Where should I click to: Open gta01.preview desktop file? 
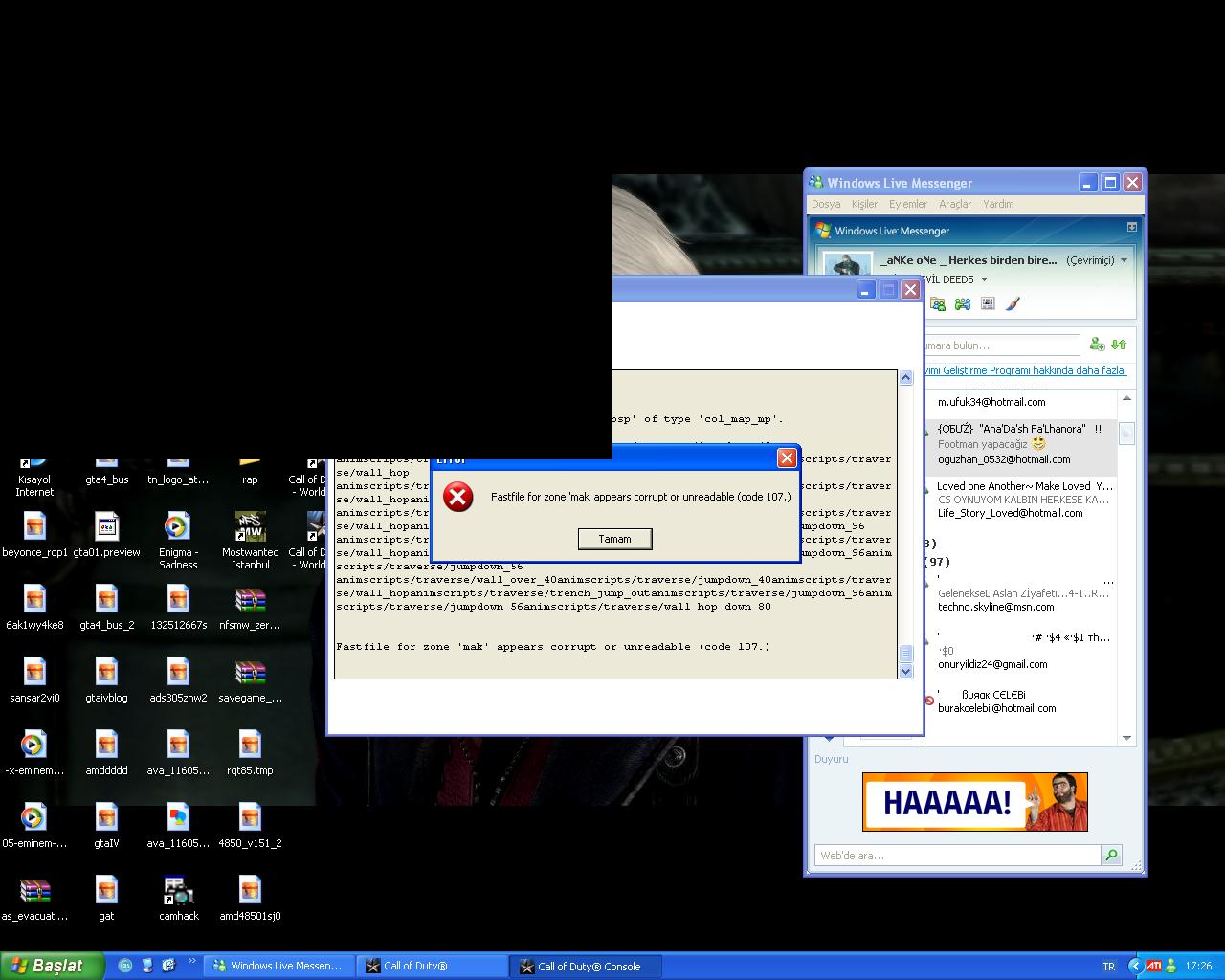(106, 535)
